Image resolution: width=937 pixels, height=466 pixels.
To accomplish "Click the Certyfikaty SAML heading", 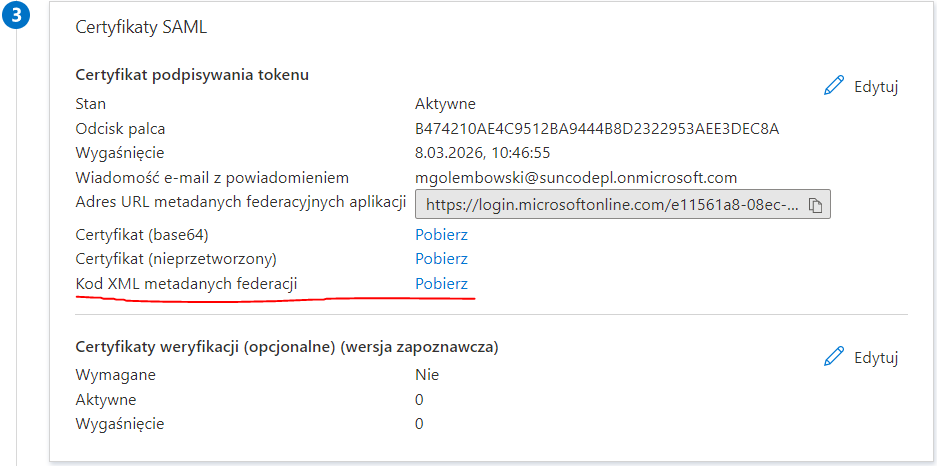I will pos(142,27).
